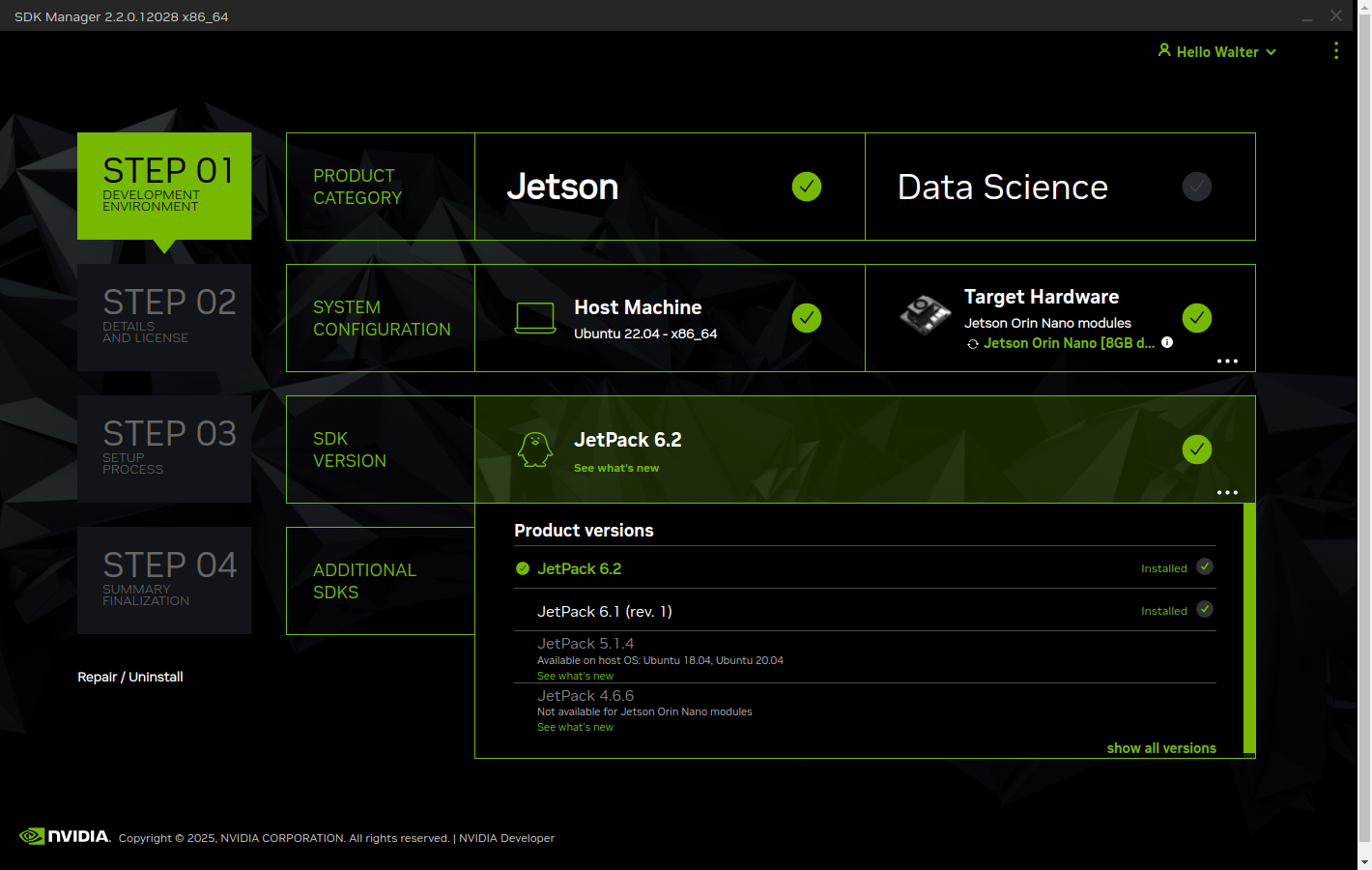Image resolution: width=1372 pixels, height=870 pixels.
Task: Click show all versions link
Action: point(1161,748)
